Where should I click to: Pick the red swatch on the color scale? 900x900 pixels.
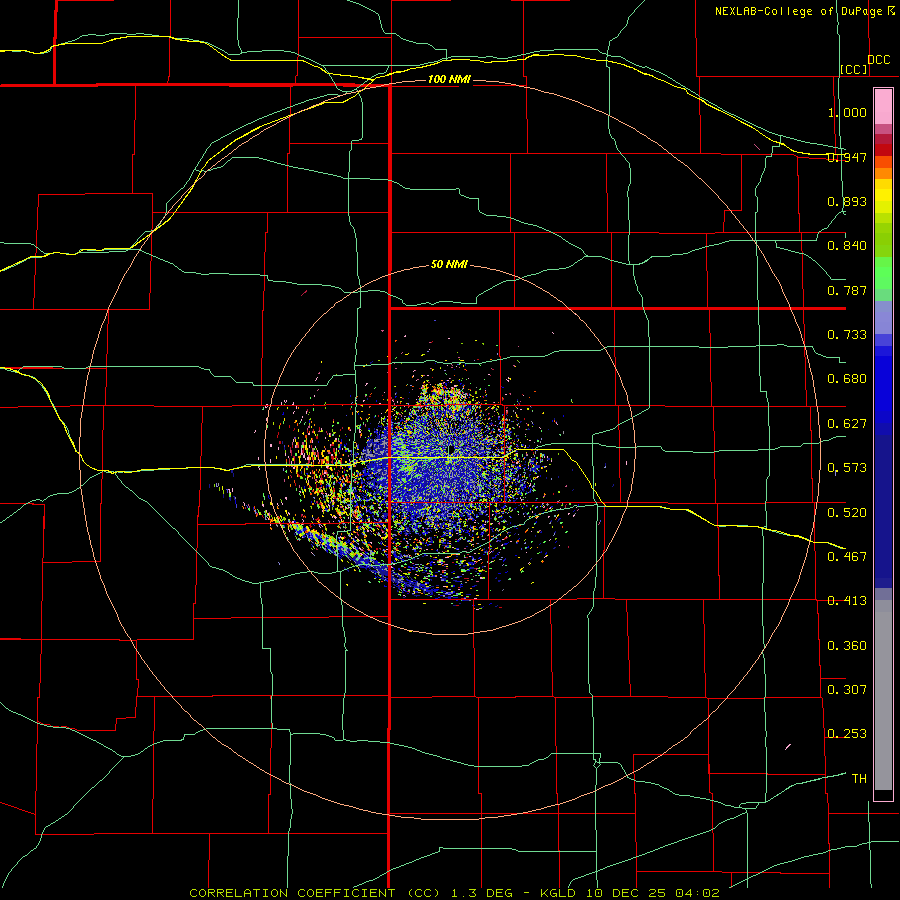[x=883, y=150]
